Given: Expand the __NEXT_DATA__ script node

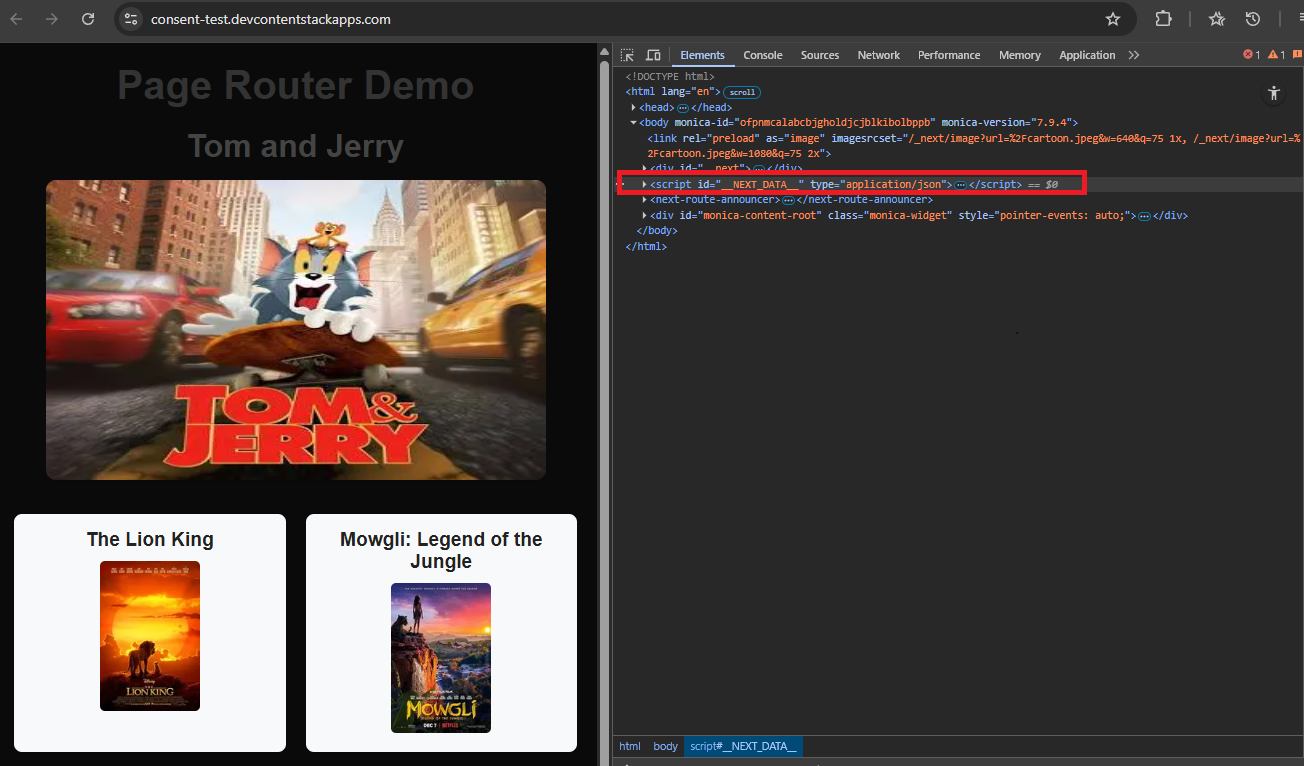Looking at the screenshot, I should pyautogui.click(x=644, y=184).
